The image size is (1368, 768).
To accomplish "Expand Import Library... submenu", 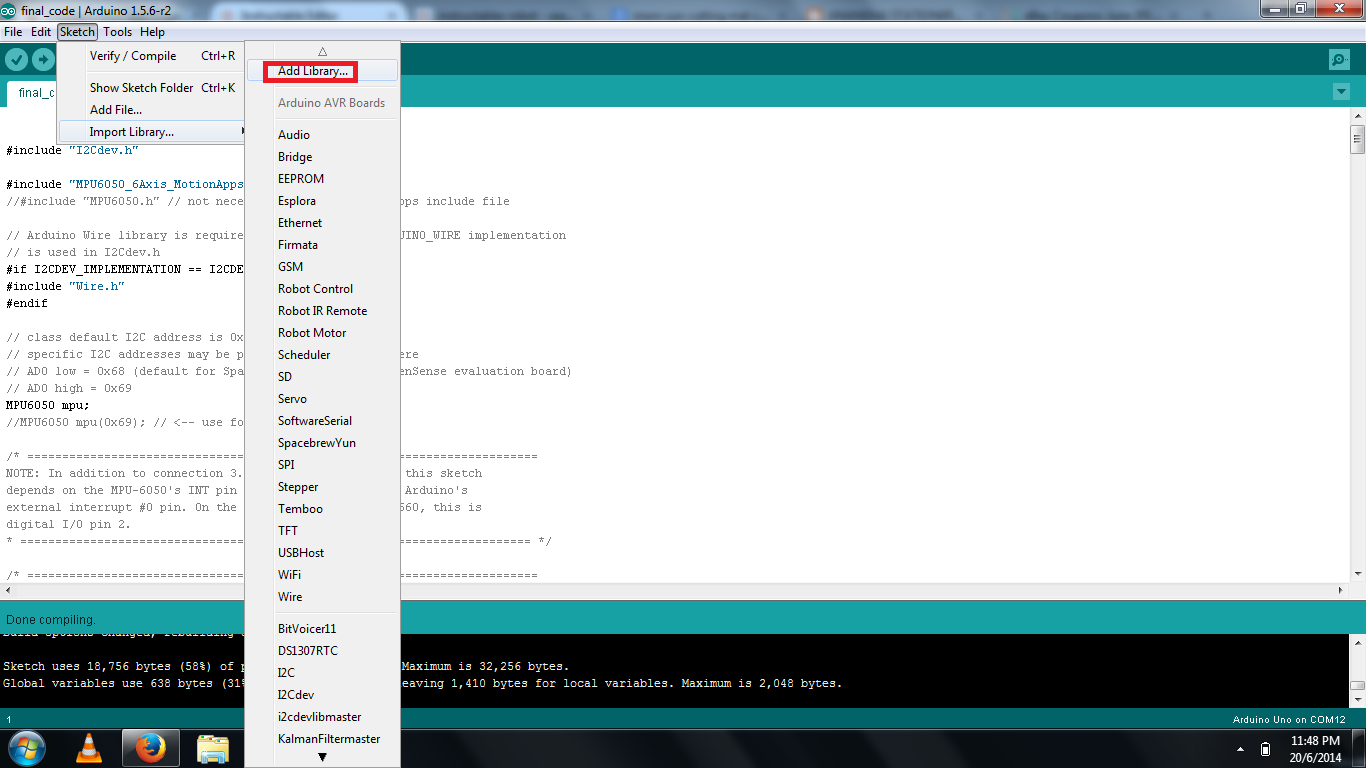I will coord(151,132).
